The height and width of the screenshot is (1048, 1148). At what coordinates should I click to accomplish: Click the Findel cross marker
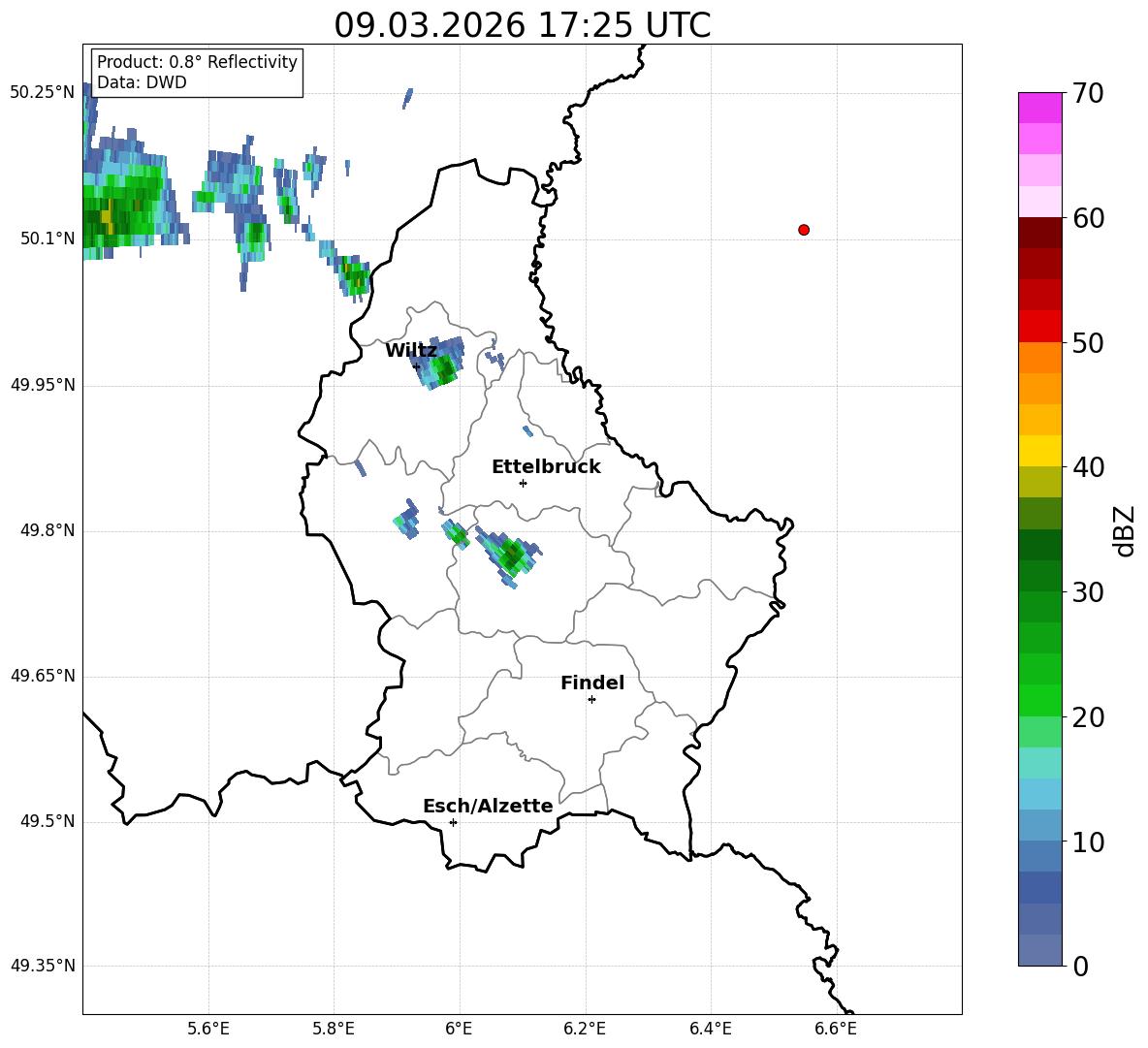(591, 700)
